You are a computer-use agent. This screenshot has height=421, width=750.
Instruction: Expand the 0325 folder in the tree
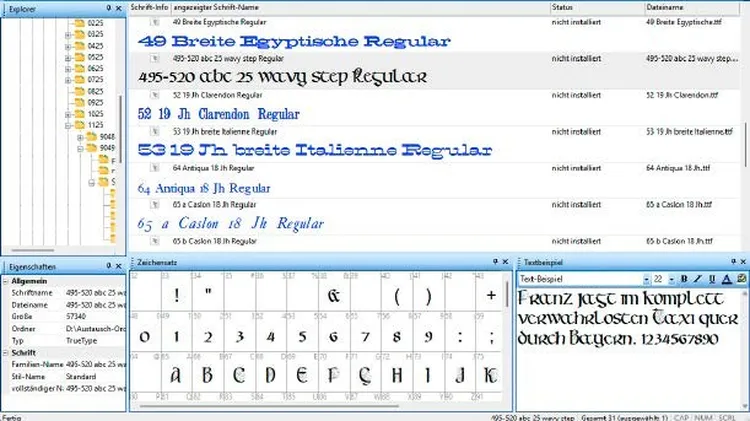[69, 34]
